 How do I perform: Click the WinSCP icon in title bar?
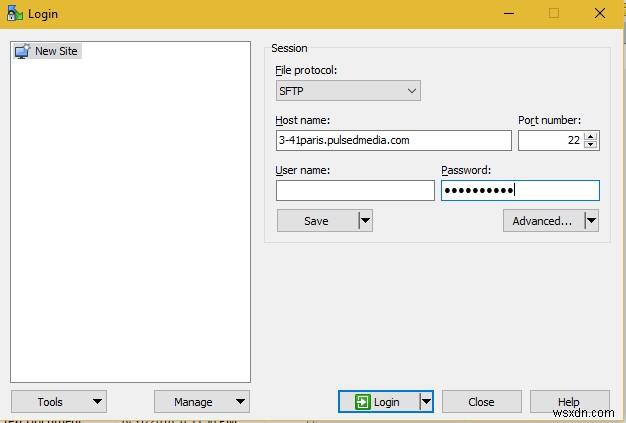(15, 13)
